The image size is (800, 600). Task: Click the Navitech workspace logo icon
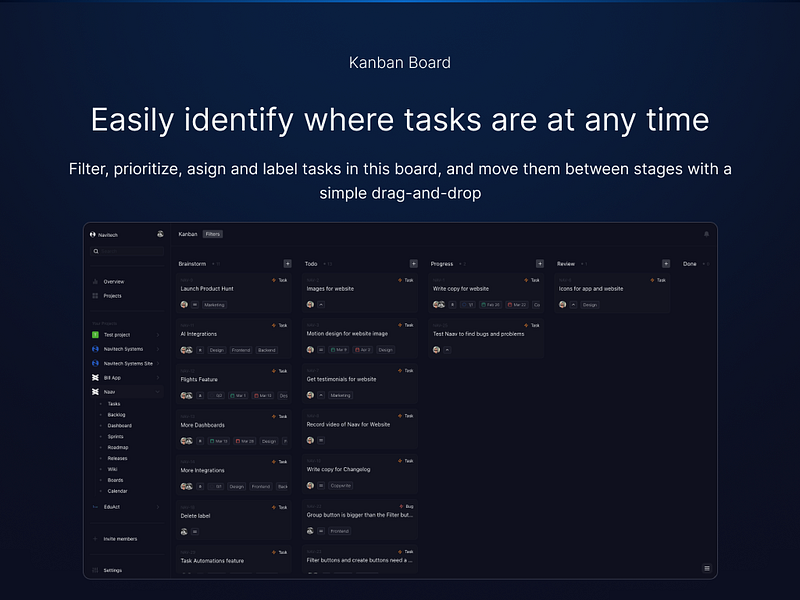point(93,235)
